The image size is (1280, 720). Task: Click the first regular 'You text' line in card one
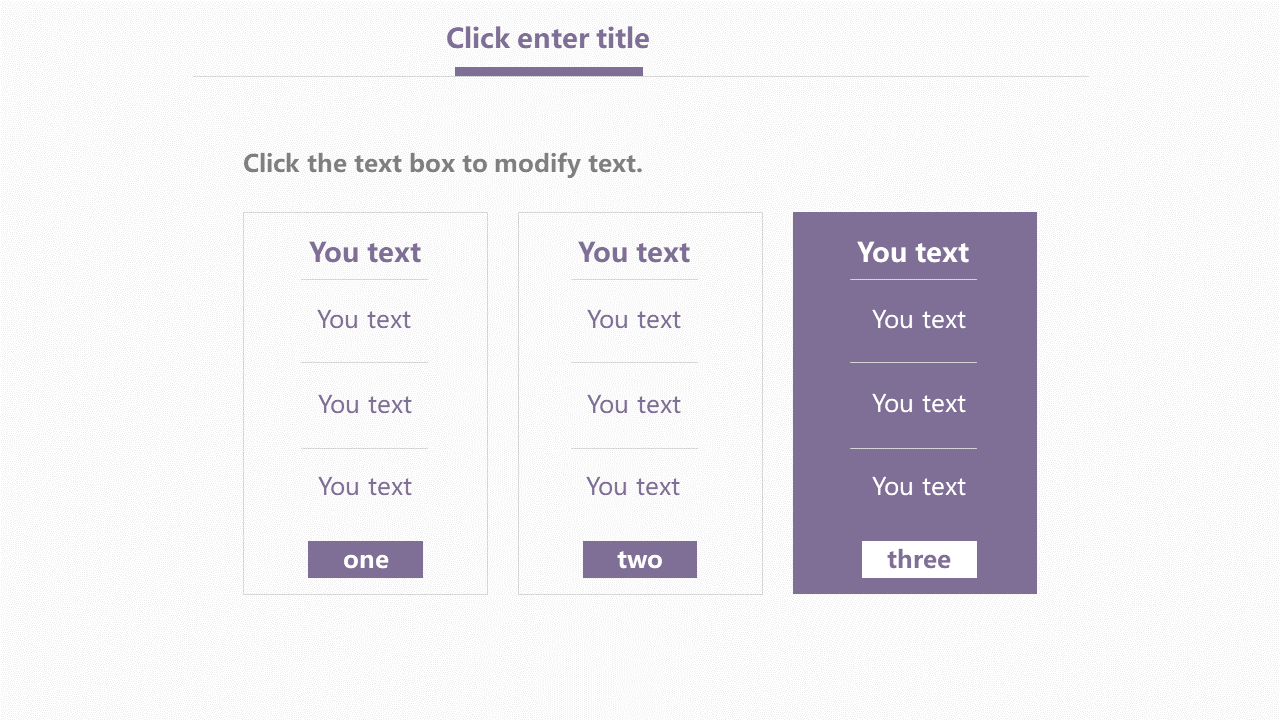pos(364,320)
